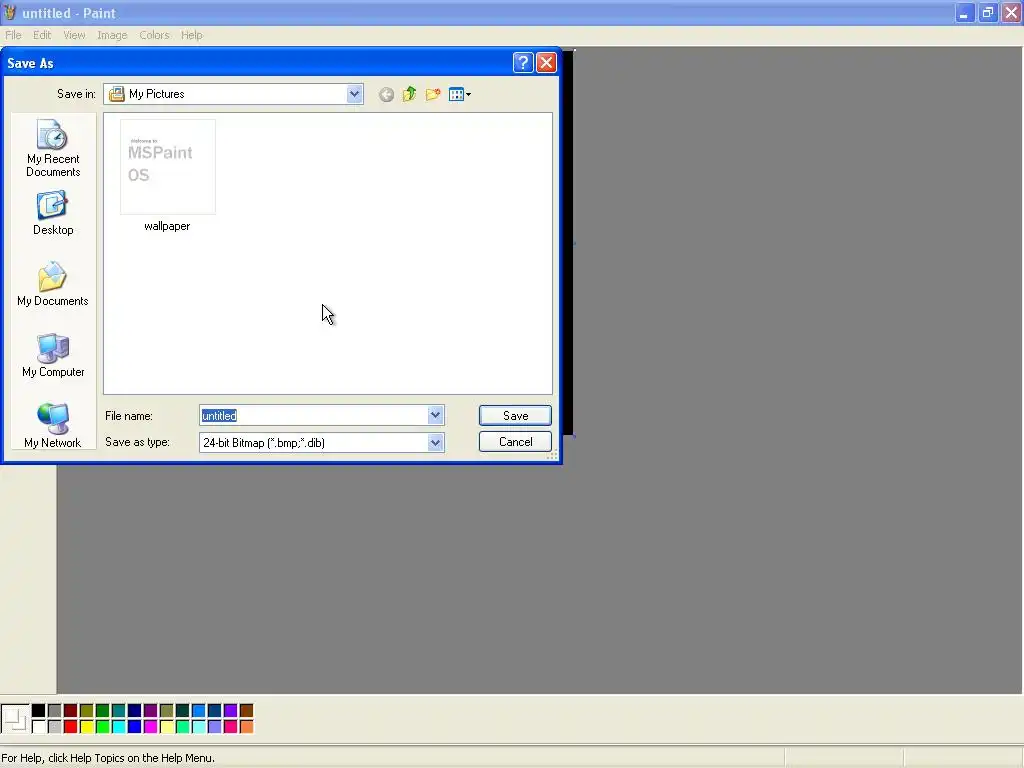The height and width of the screenshot is (768, 1024).
Task: Click the My Pictures location combo box
Action: click(x=233, y=94)
